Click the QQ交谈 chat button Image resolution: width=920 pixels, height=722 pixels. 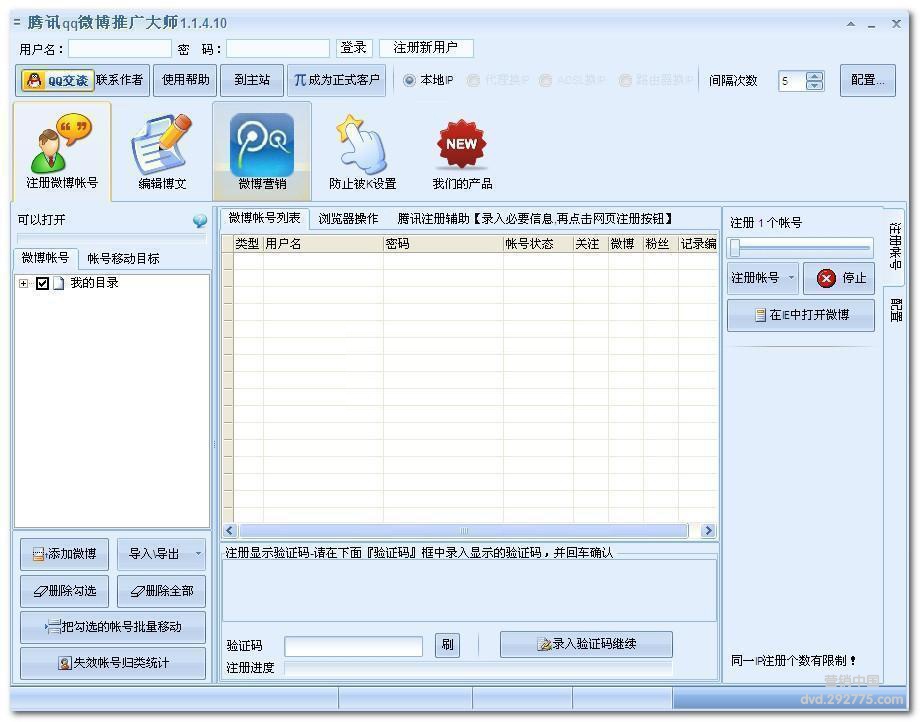tap(58, 80)
